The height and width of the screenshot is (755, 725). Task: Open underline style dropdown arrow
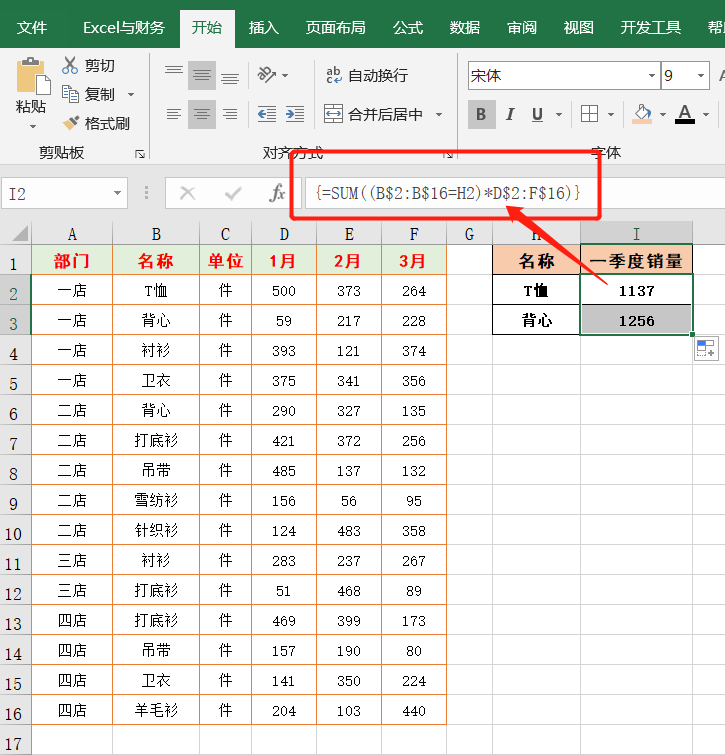tap(559, 115)
